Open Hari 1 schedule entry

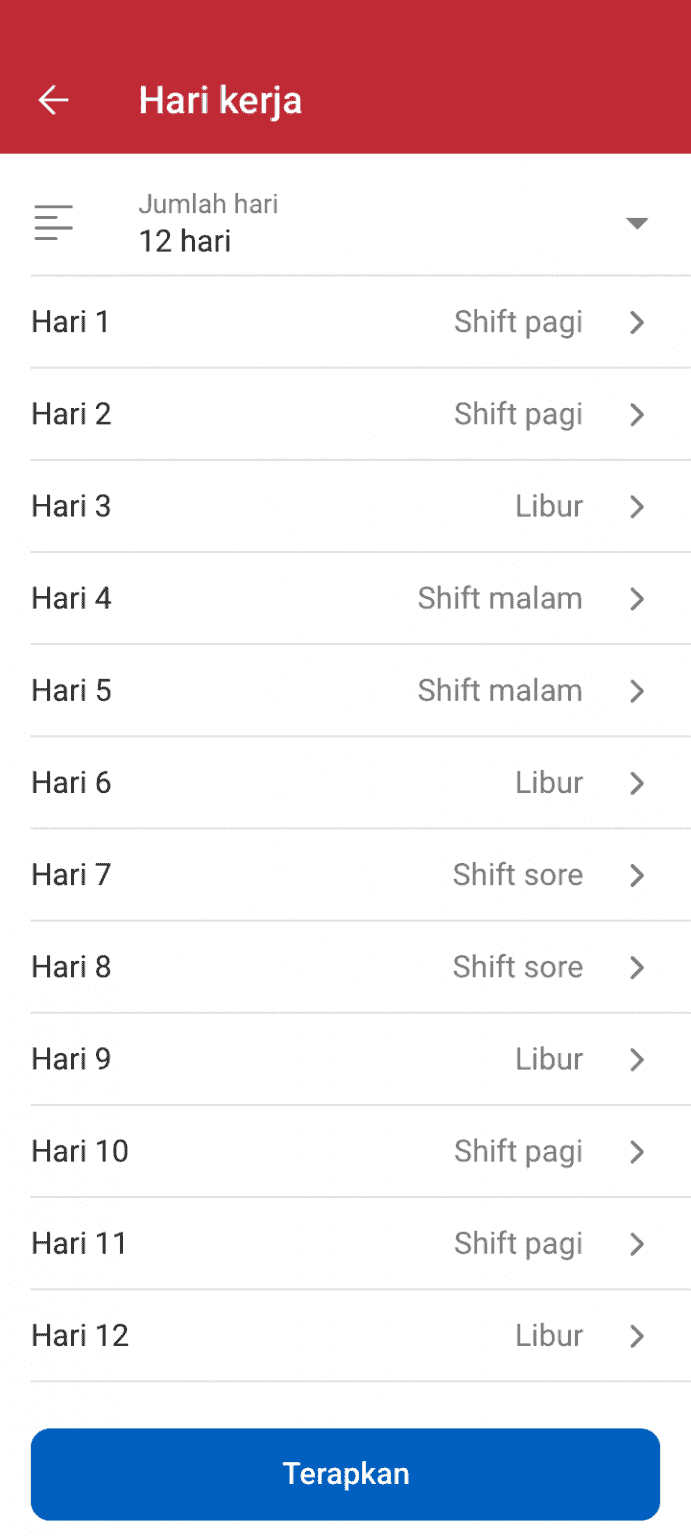coord(345,322)
